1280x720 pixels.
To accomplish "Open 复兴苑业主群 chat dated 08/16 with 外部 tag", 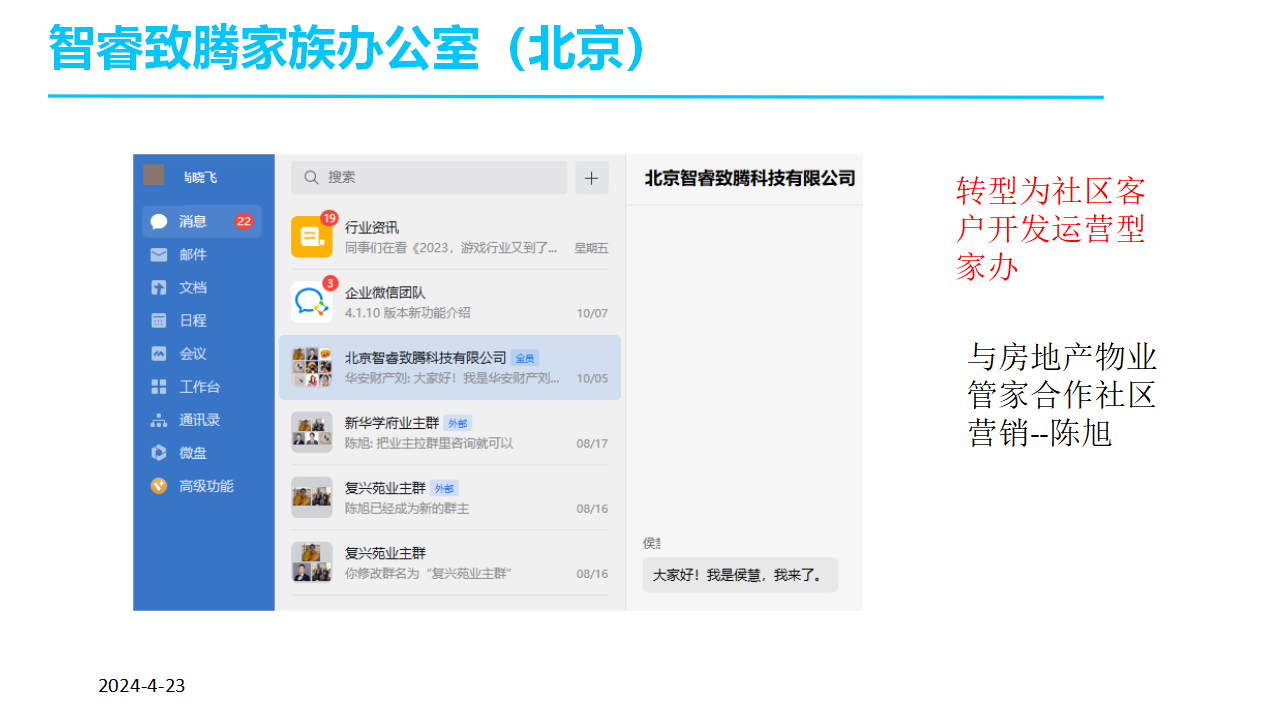I will tap(450, 497).
